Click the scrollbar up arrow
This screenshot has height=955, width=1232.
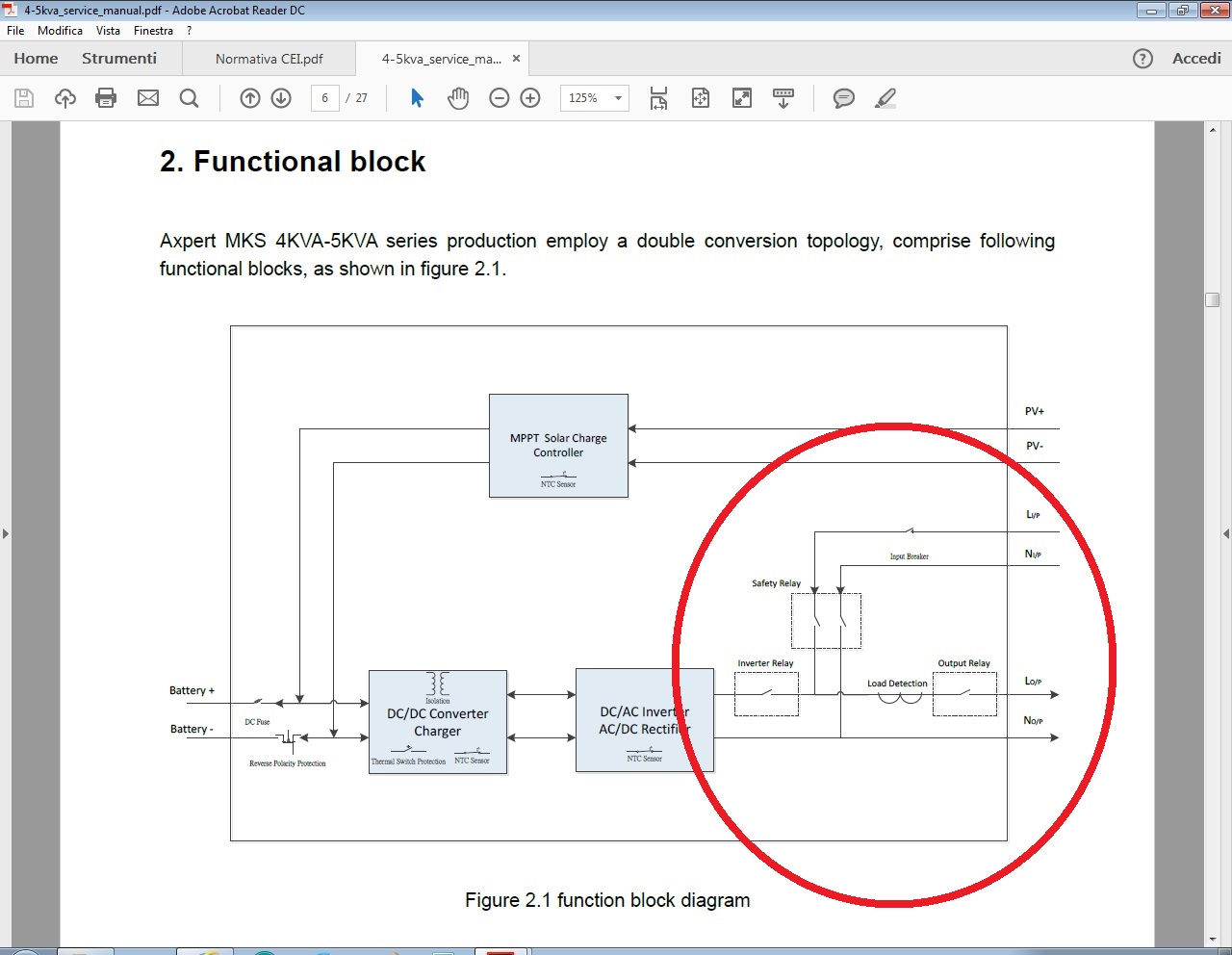(1212, 129)
